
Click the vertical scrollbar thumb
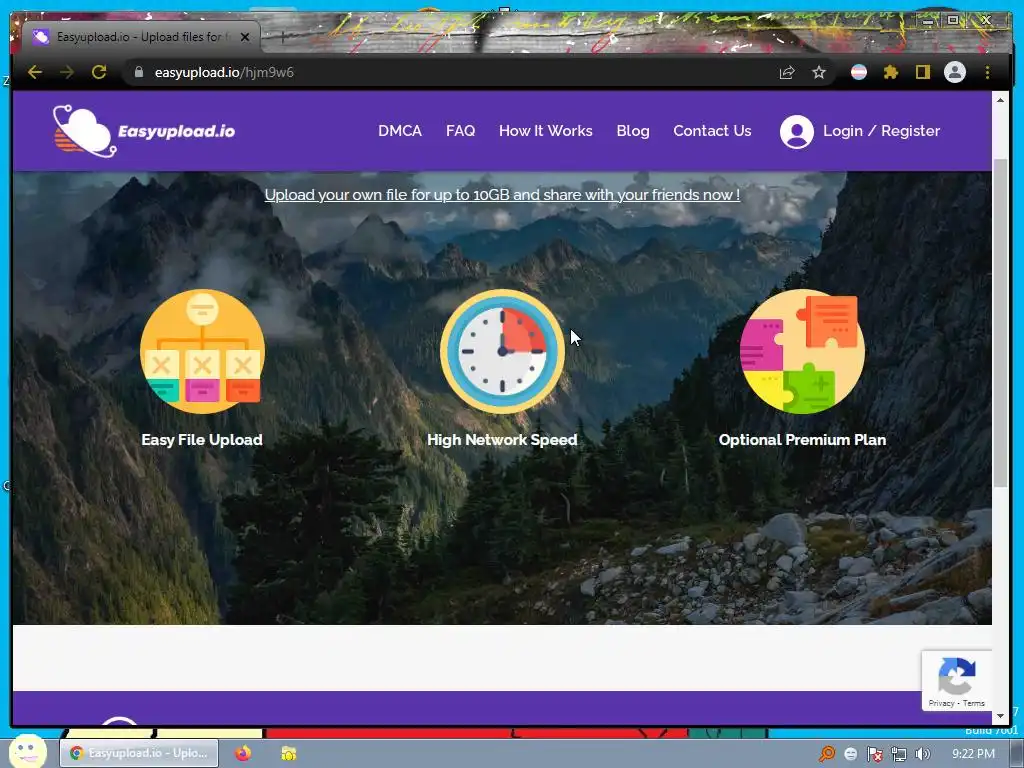point(1000,323)
